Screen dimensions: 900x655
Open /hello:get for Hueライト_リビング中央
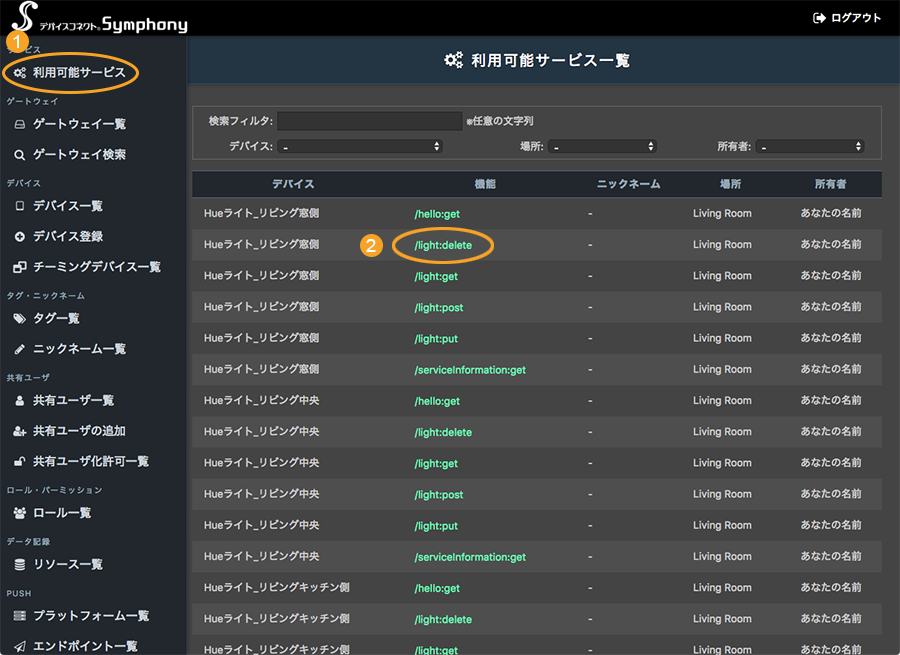437,401
